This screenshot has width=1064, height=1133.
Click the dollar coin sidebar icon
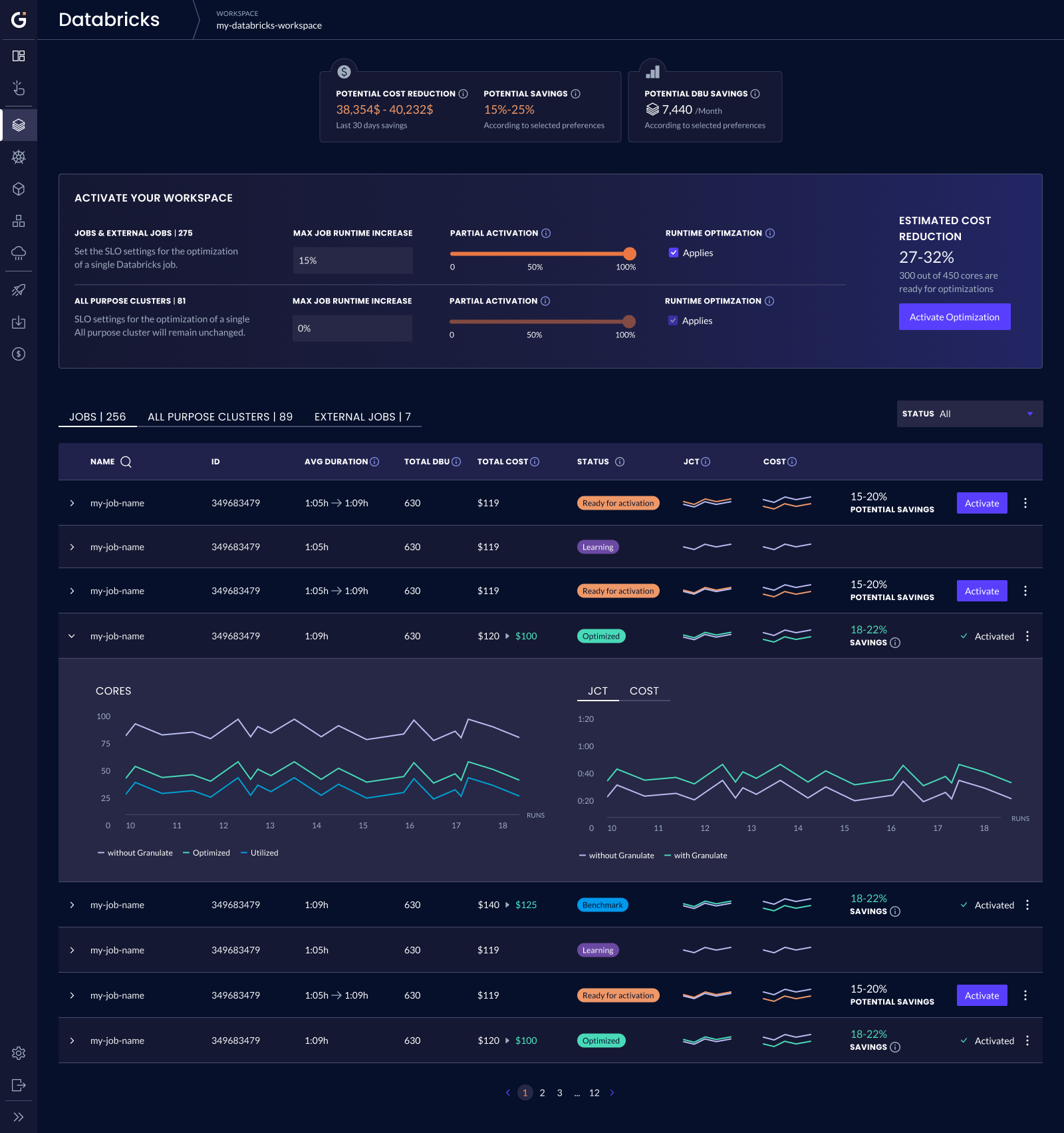pyautogui.click(x=19, y=354)
